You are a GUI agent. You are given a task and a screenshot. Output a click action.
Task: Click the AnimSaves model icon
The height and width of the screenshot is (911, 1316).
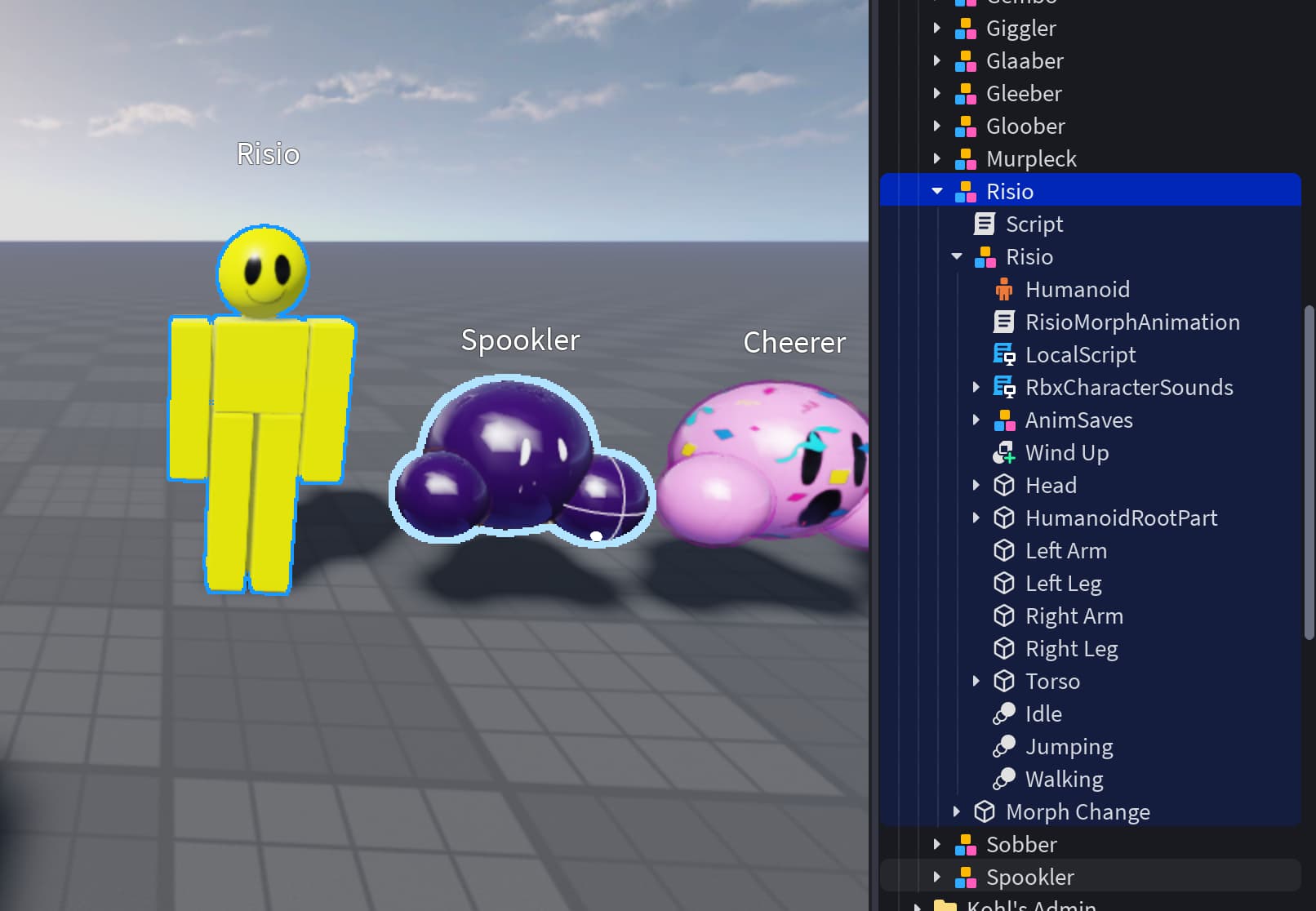coord(1005,420)
